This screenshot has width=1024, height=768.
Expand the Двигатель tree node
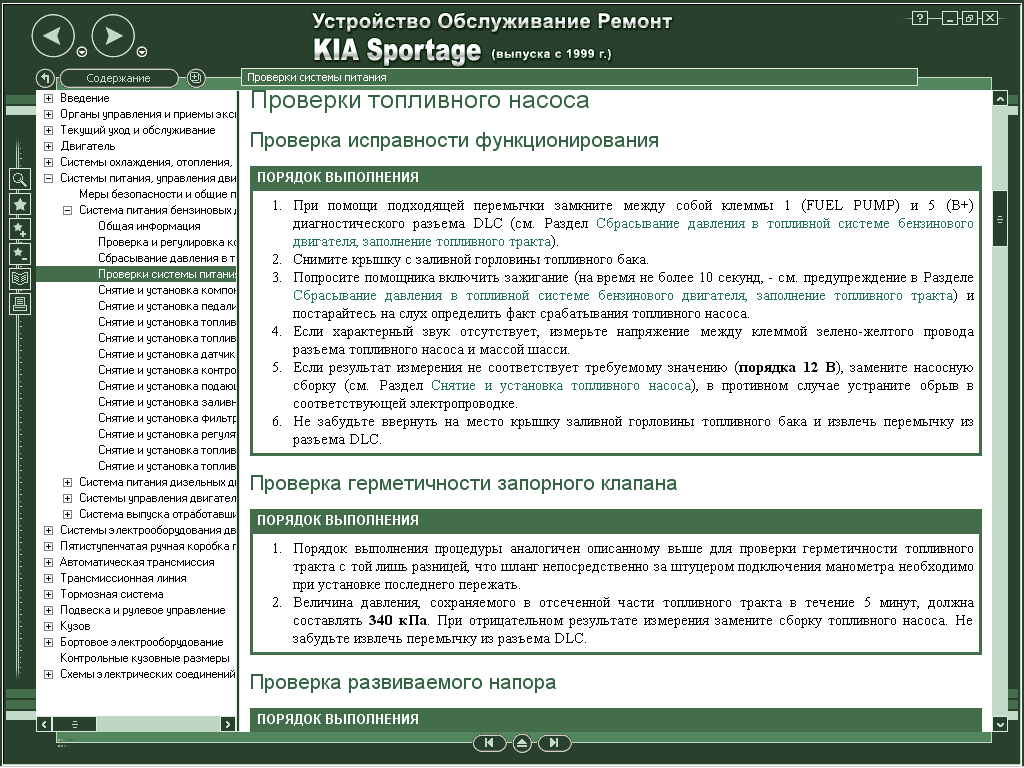point(48,146)
